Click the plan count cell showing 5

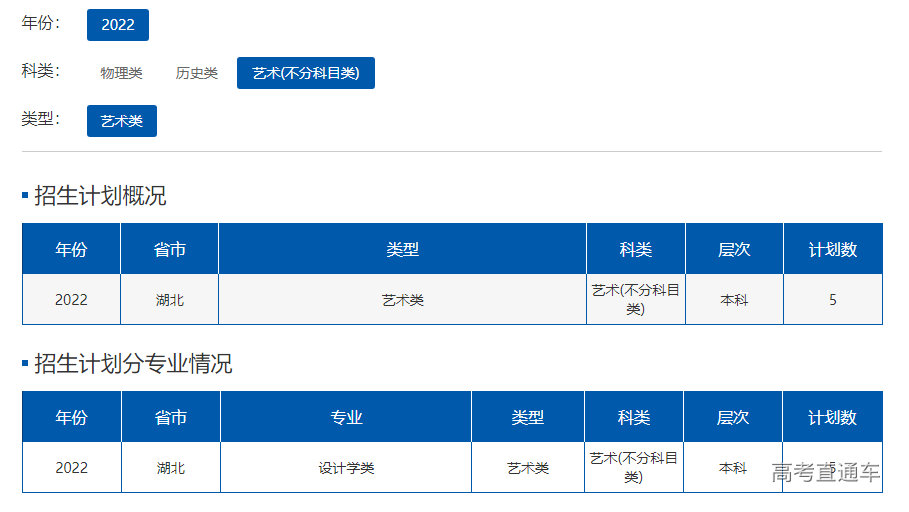point(832,300)
